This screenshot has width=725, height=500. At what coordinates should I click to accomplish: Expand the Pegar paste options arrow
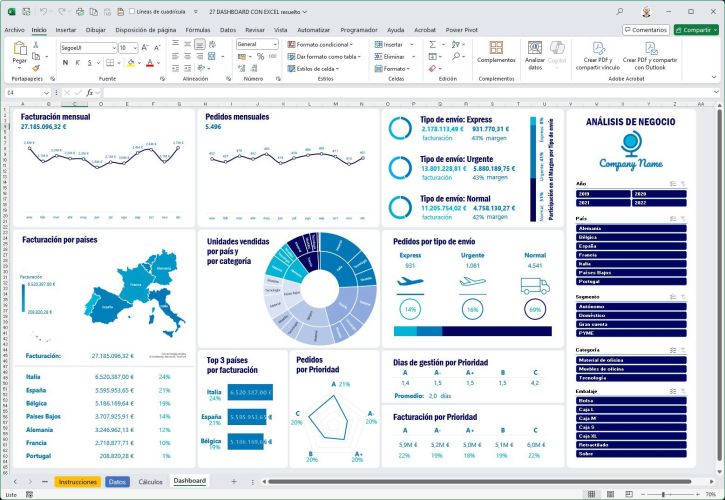[19, 68]
